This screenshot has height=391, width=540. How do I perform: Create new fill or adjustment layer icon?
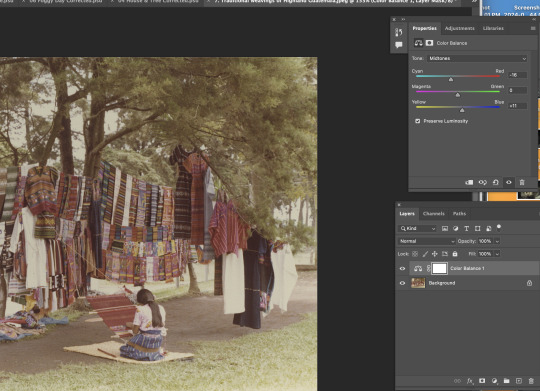click(494, 381)
